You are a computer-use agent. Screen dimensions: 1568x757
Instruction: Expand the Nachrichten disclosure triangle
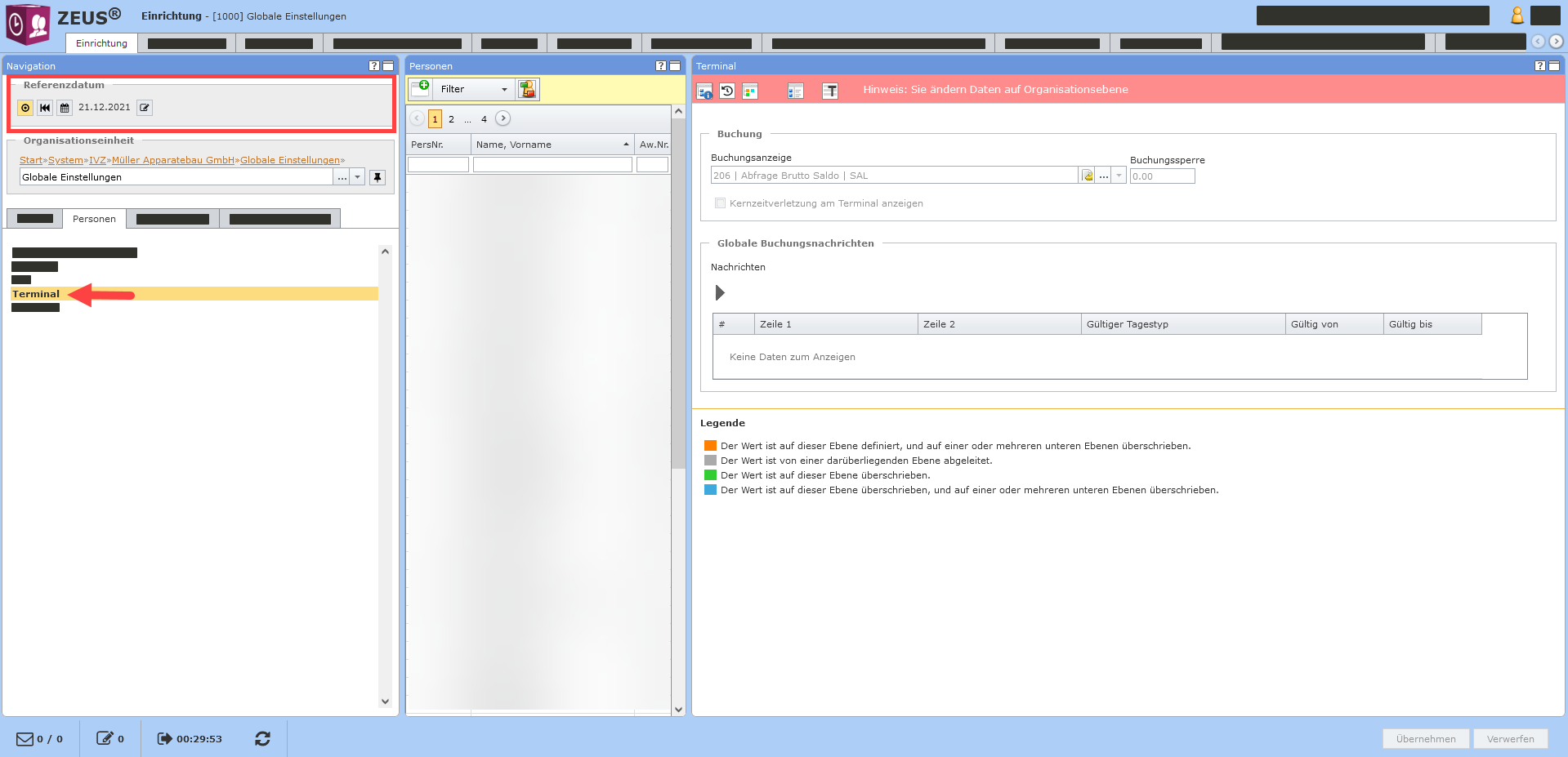pyautogui.click(x=720, y=292)
